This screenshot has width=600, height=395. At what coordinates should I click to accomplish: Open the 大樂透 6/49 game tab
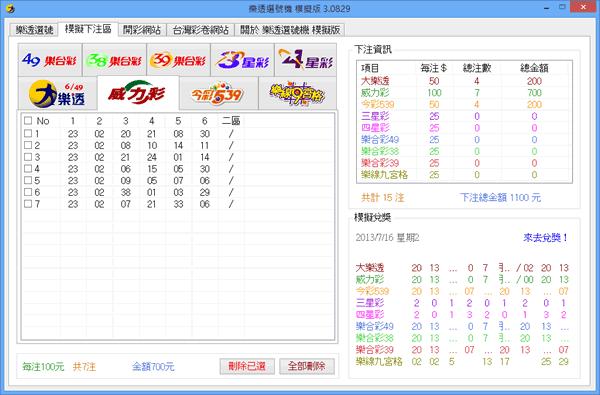(57, 93)
